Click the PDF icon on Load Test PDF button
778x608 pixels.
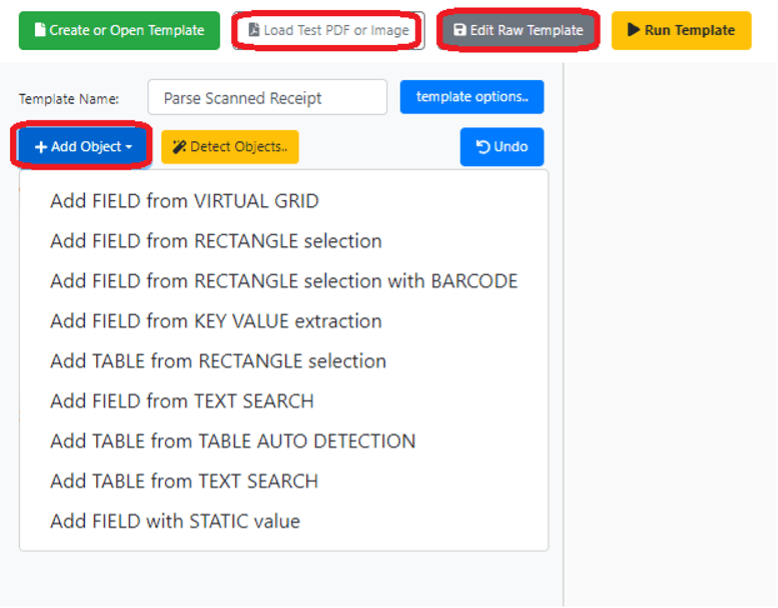click(x=254, y=31)
